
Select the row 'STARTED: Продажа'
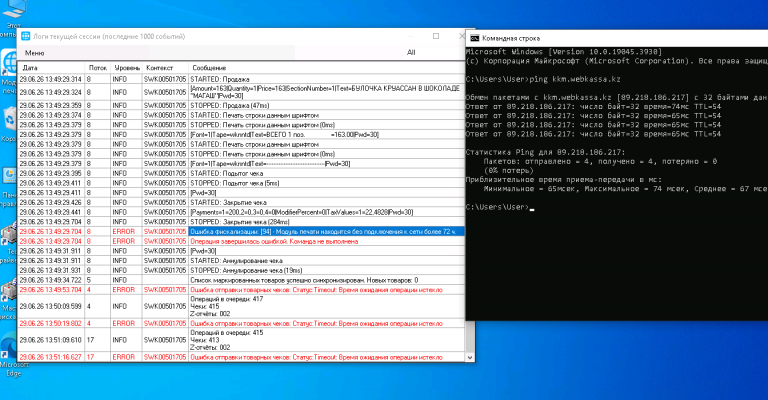click(241, 79)
